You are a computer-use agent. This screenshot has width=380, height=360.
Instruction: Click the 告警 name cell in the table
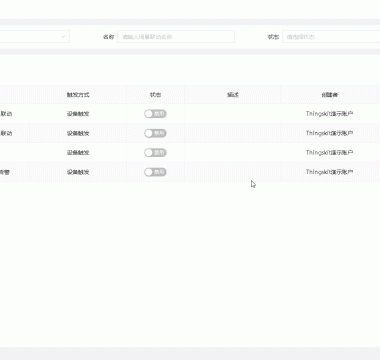pyautogui.click(x=5, y=172)
